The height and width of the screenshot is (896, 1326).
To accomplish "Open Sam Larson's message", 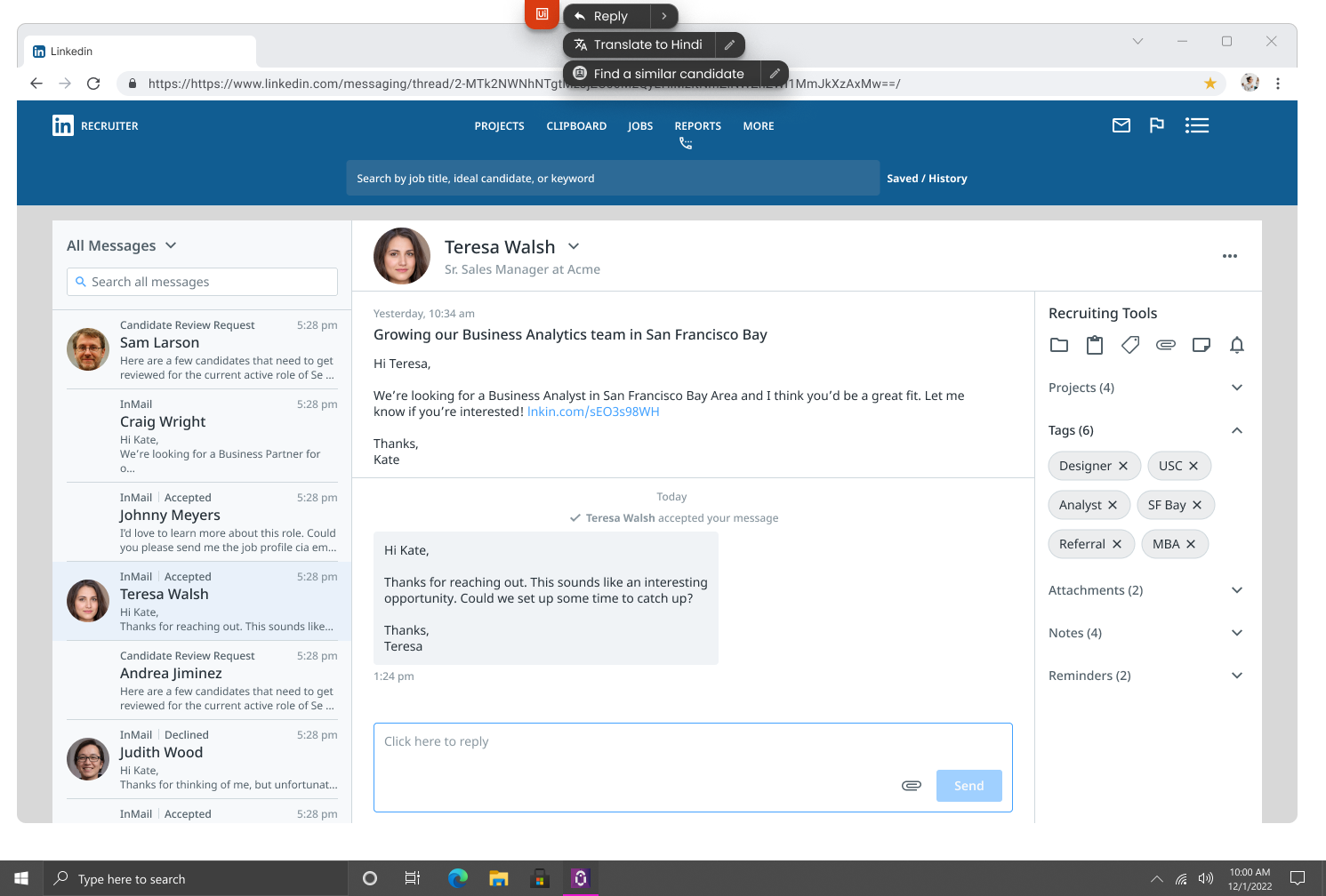I will (202, 349).
